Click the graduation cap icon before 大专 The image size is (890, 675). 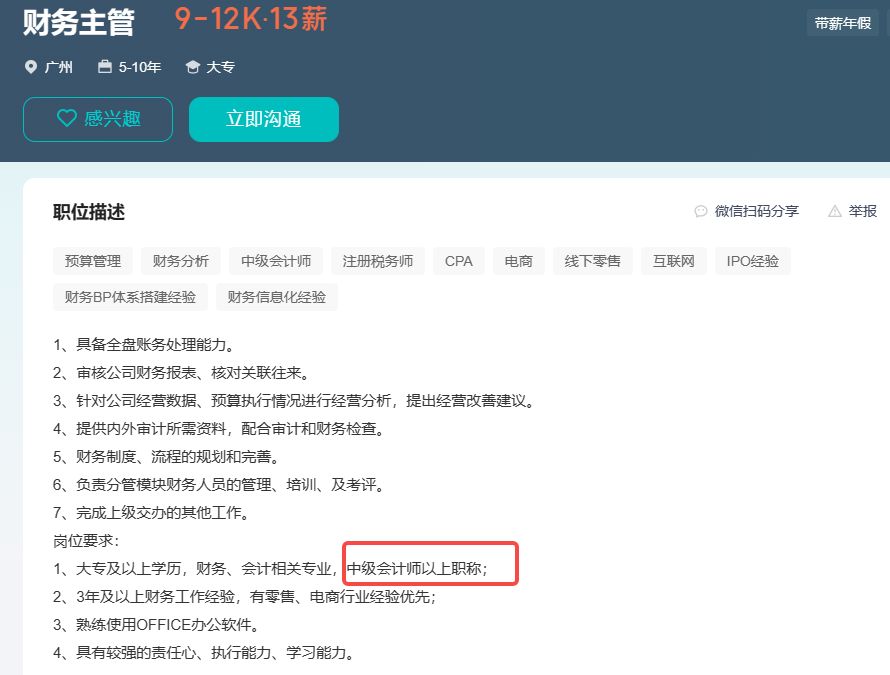[x=191, y=67]
